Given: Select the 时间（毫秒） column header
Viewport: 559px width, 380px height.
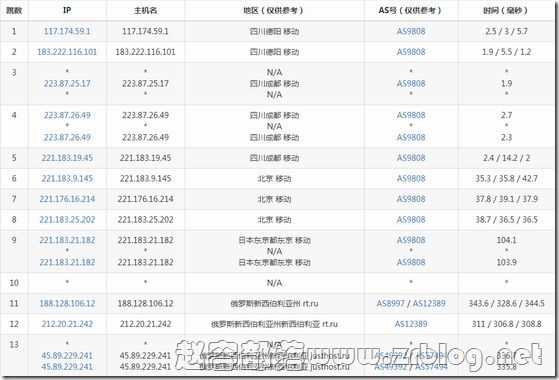Looking at the screenshot, I should 506,10.
